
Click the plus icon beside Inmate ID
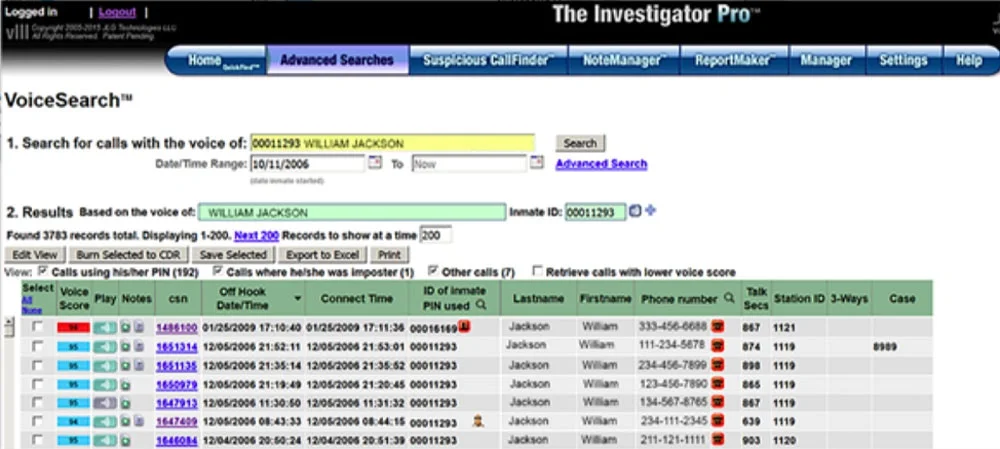coord(650,211)
